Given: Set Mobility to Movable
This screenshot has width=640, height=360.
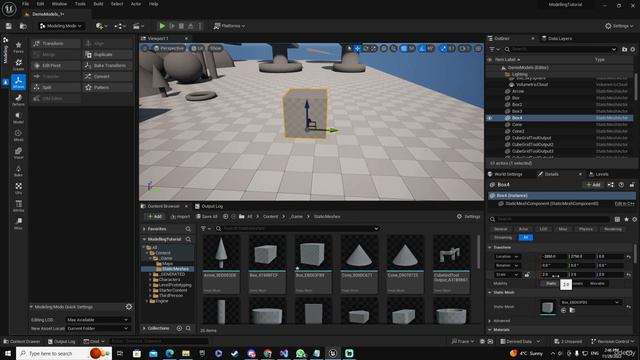Looking at the screenshot, I should coord(597,283).
